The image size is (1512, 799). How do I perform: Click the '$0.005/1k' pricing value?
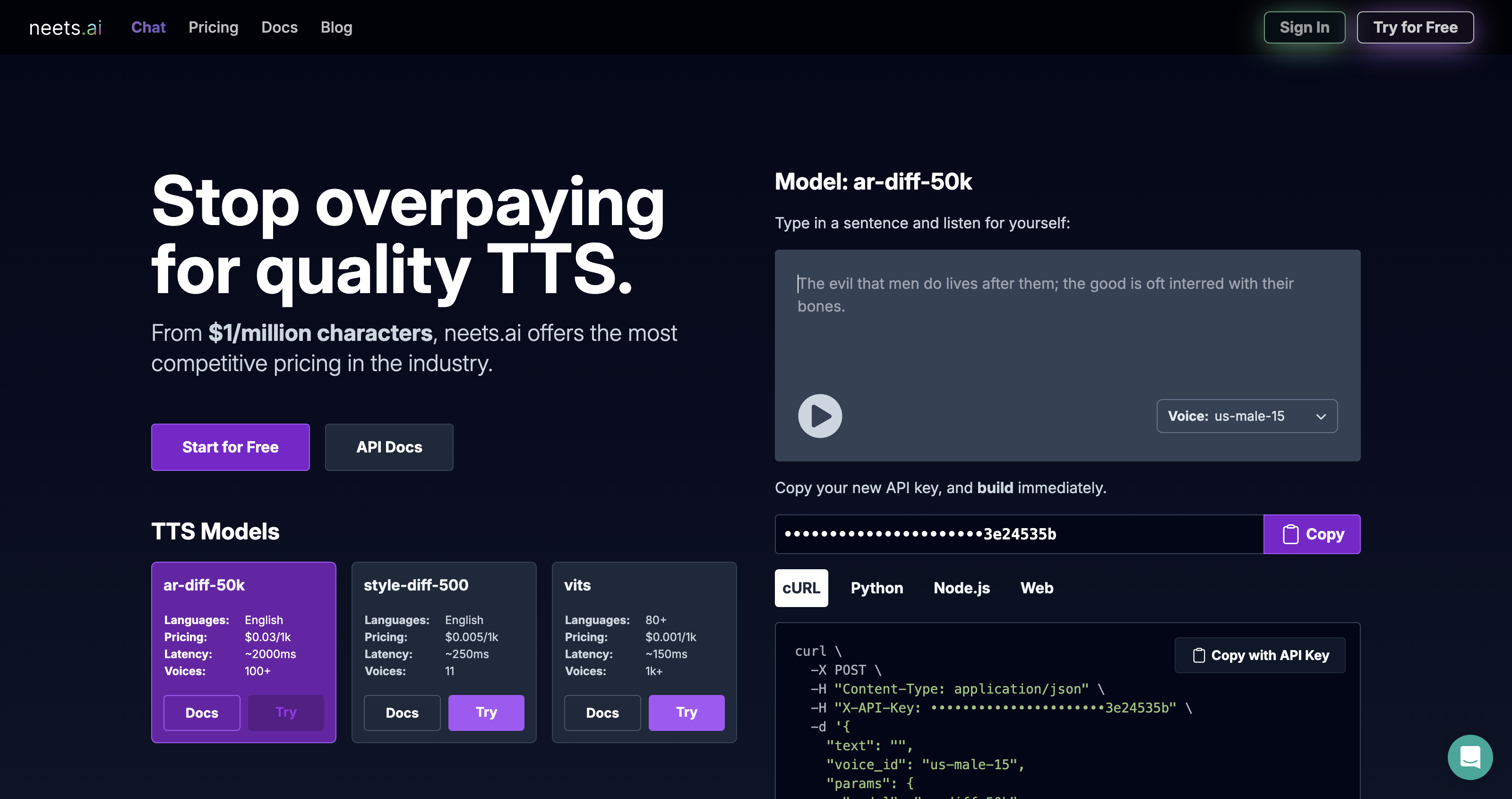click(x=472, y=637)
